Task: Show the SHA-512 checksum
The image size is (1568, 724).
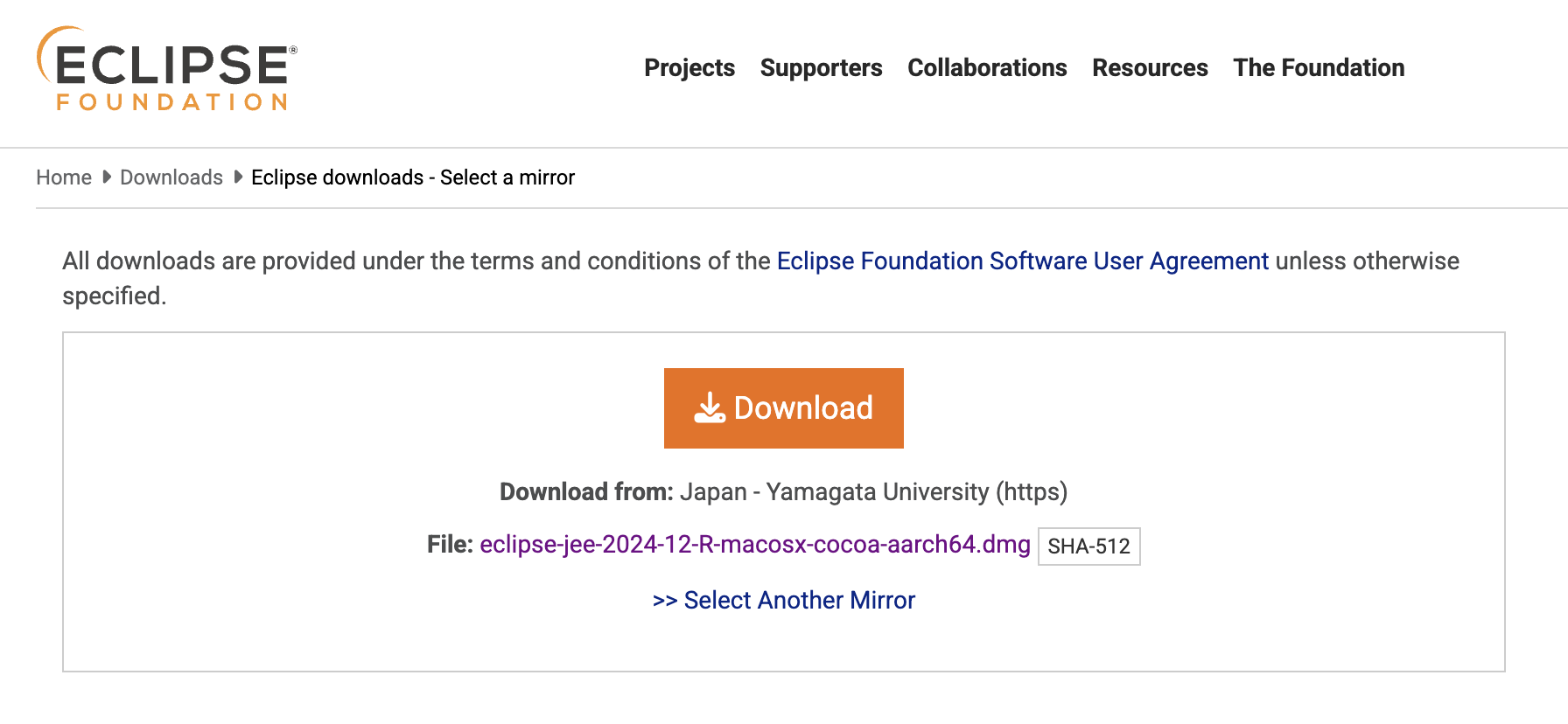Action: tap(1089, 546)
